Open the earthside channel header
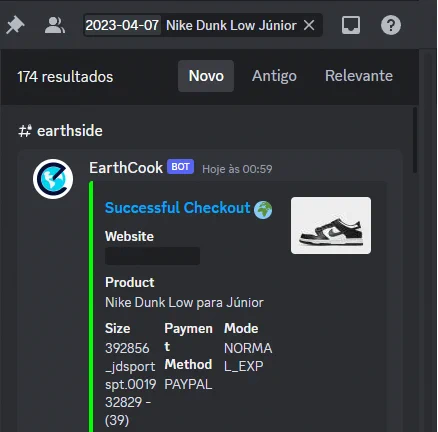Viewport: 438px width, 432px height. point(61,131)
